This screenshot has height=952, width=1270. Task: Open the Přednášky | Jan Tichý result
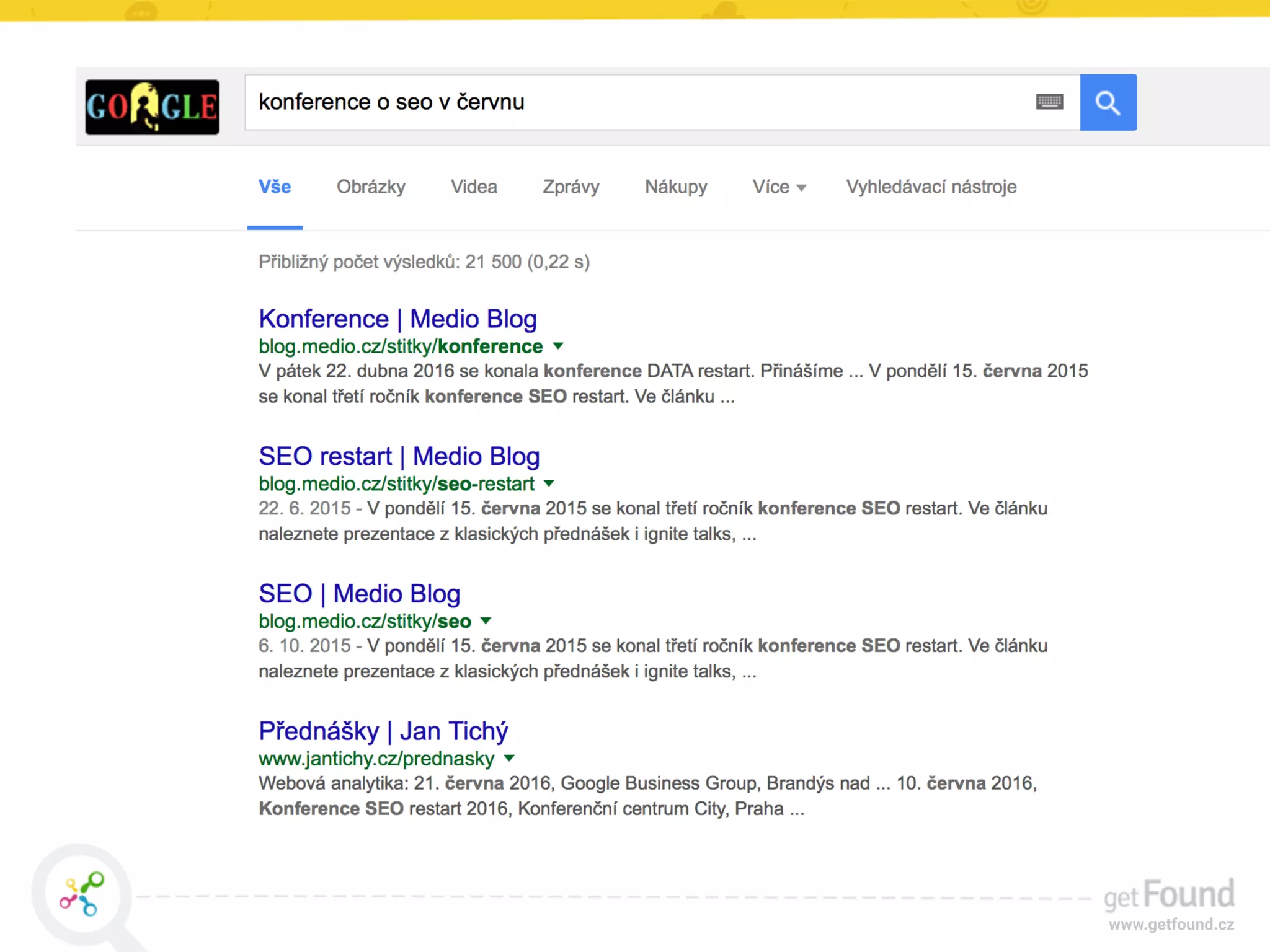click(x=383, y=731)
